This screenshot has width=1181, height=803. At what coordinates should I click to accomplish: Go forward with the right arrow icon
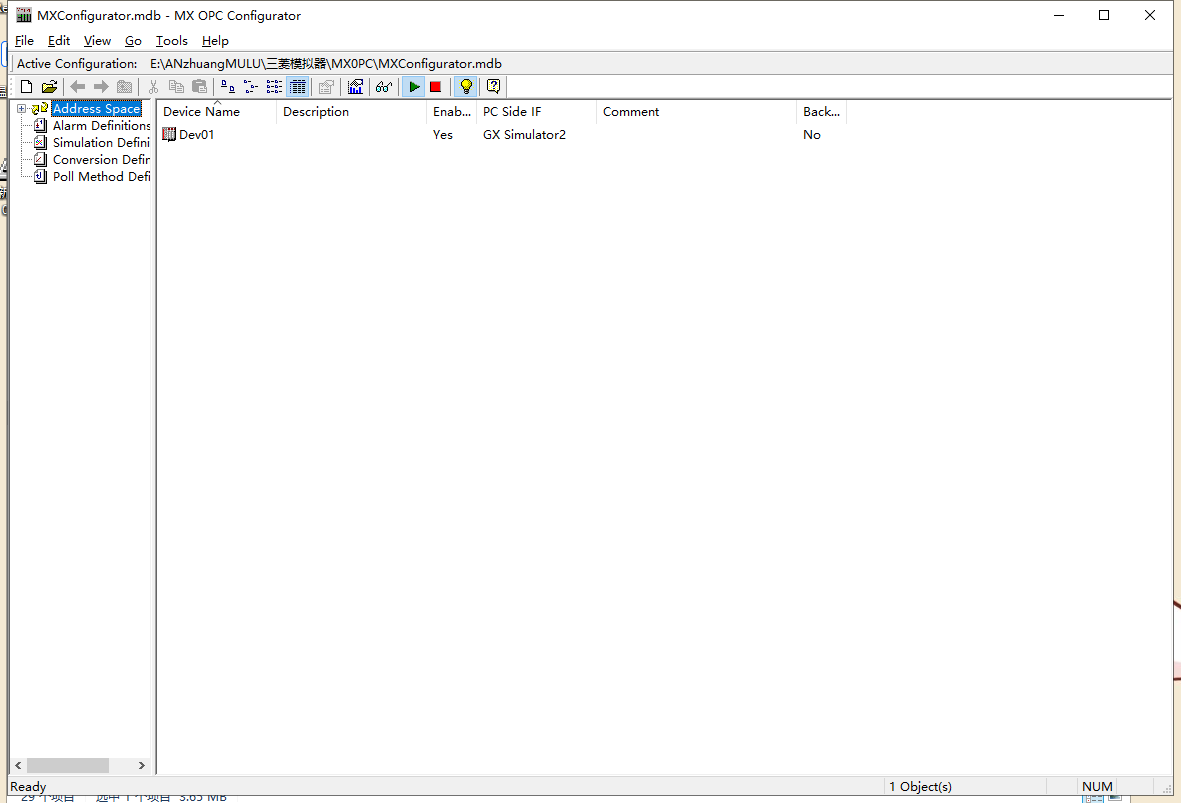(x=101, y=87)
